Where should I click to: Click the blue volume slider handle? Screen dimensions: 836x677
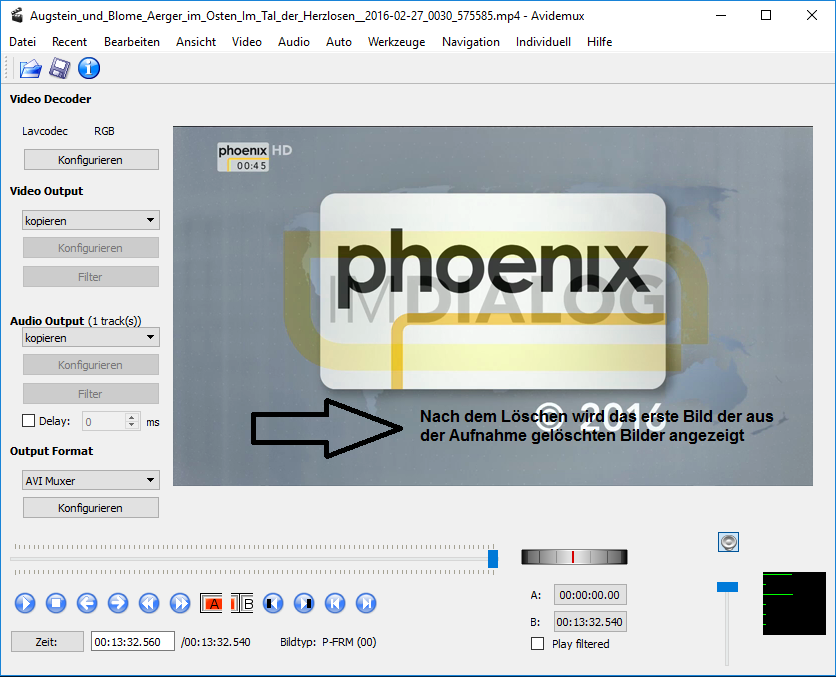tap(727, 586)
